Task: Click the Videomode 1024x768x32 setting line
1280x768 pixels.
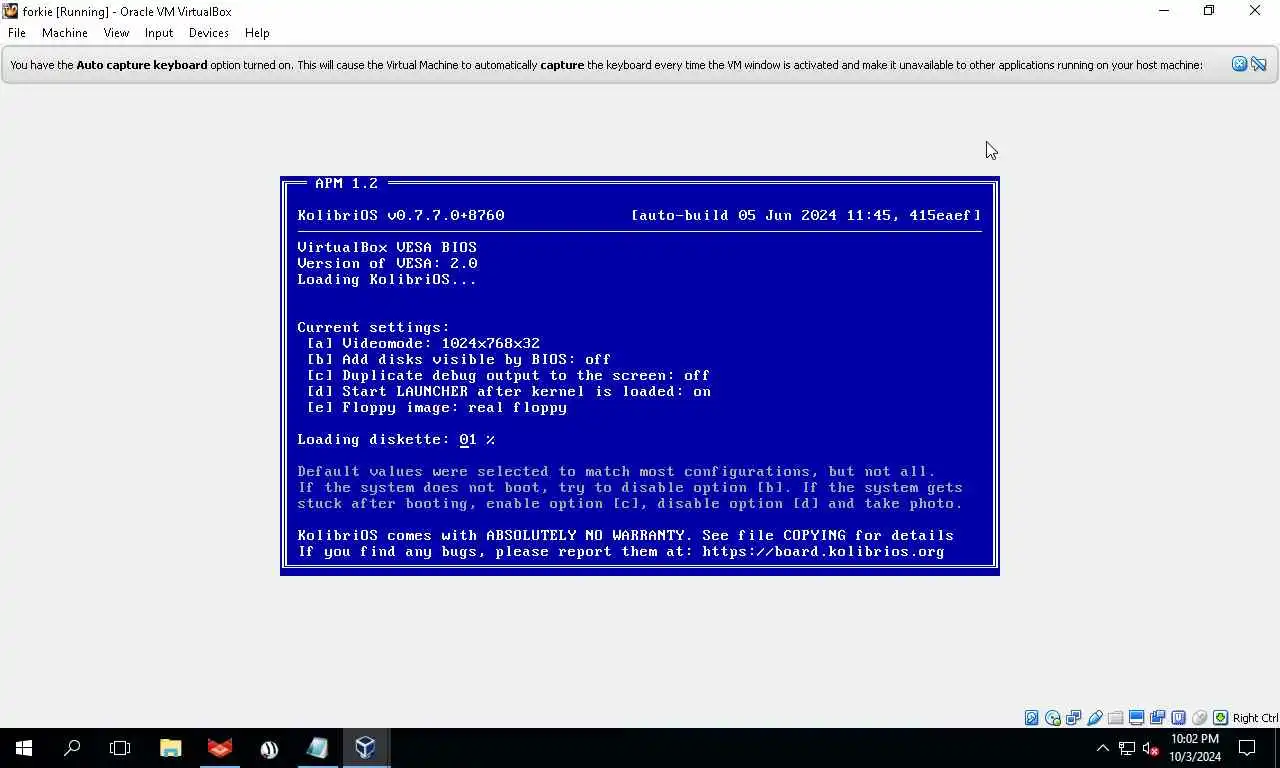Action: click(x=423, y=343)
